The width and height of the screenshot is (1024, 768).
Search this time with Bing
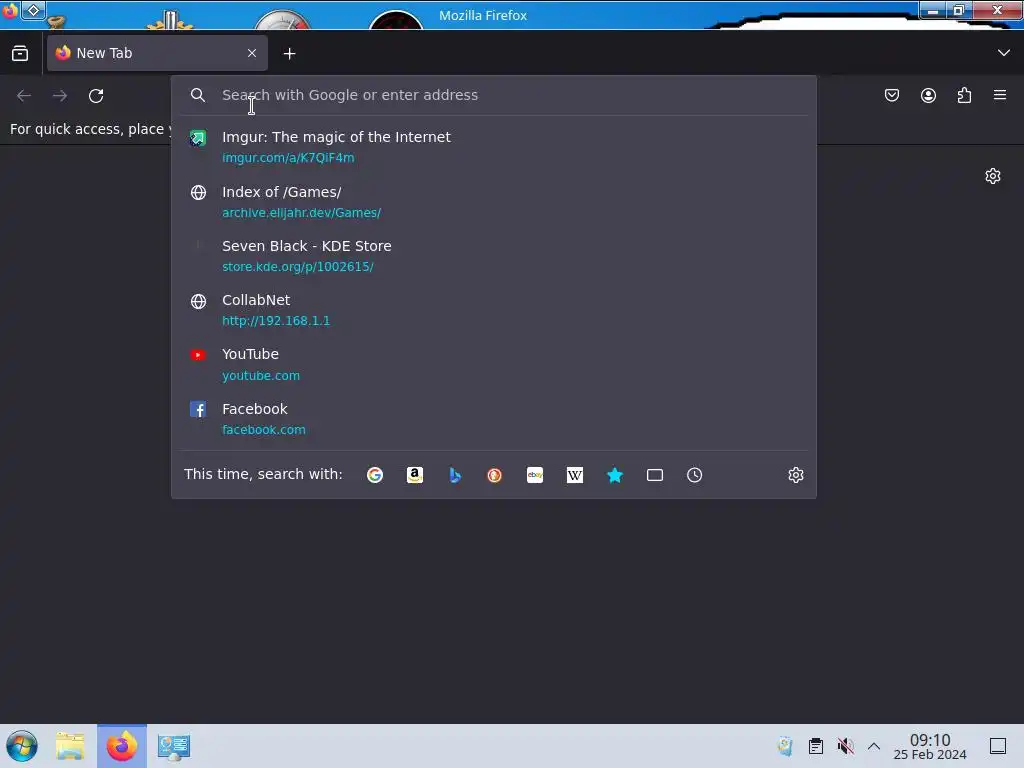point(455,475)
